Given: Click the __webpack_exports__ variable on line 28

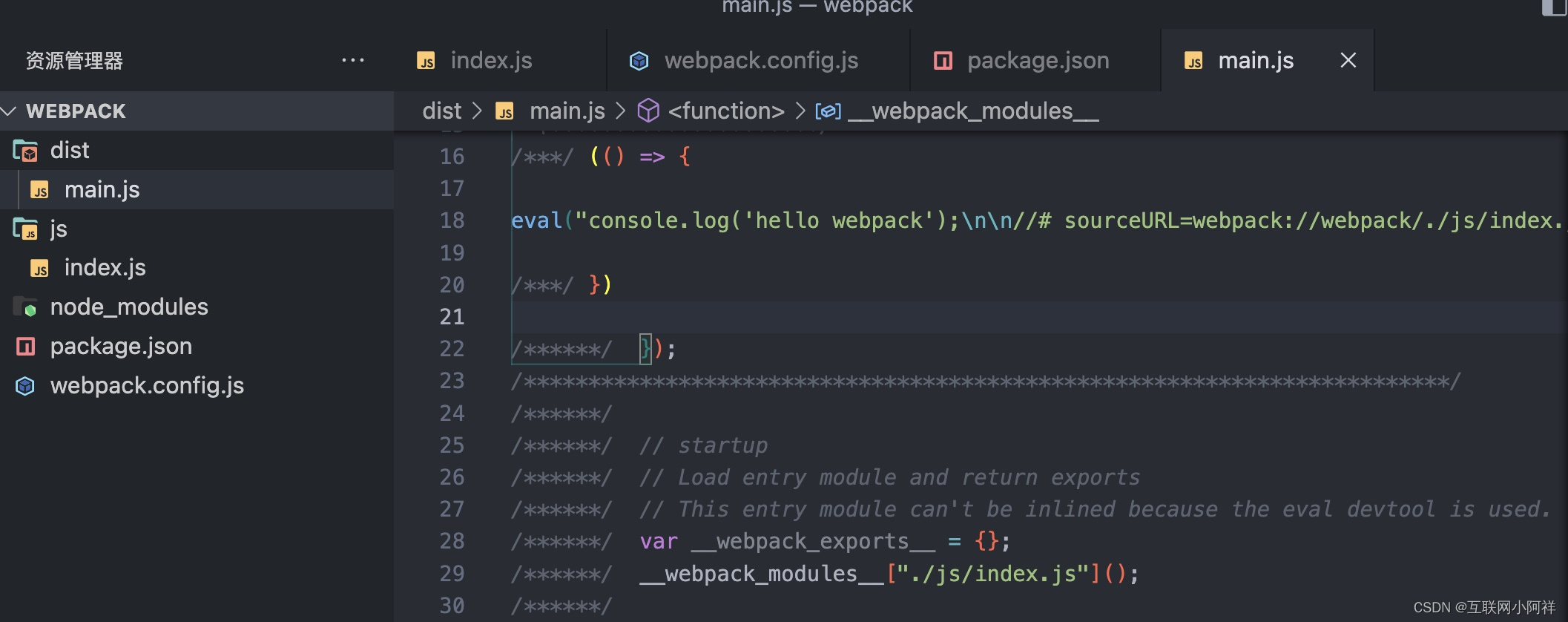Looking at the screenshot, I should [x=813, y=541].
